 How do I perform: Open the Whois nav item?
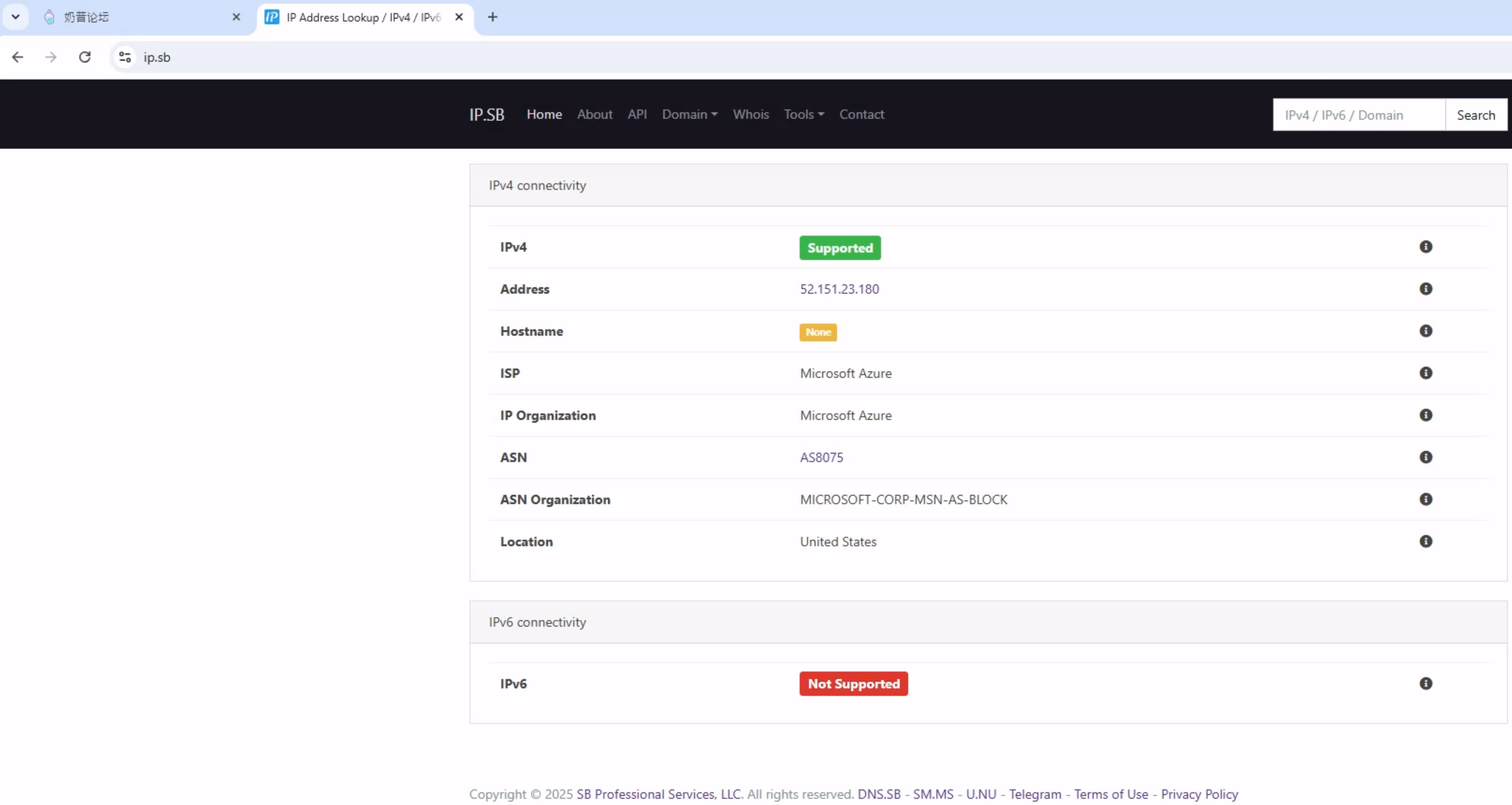point(750,114)
